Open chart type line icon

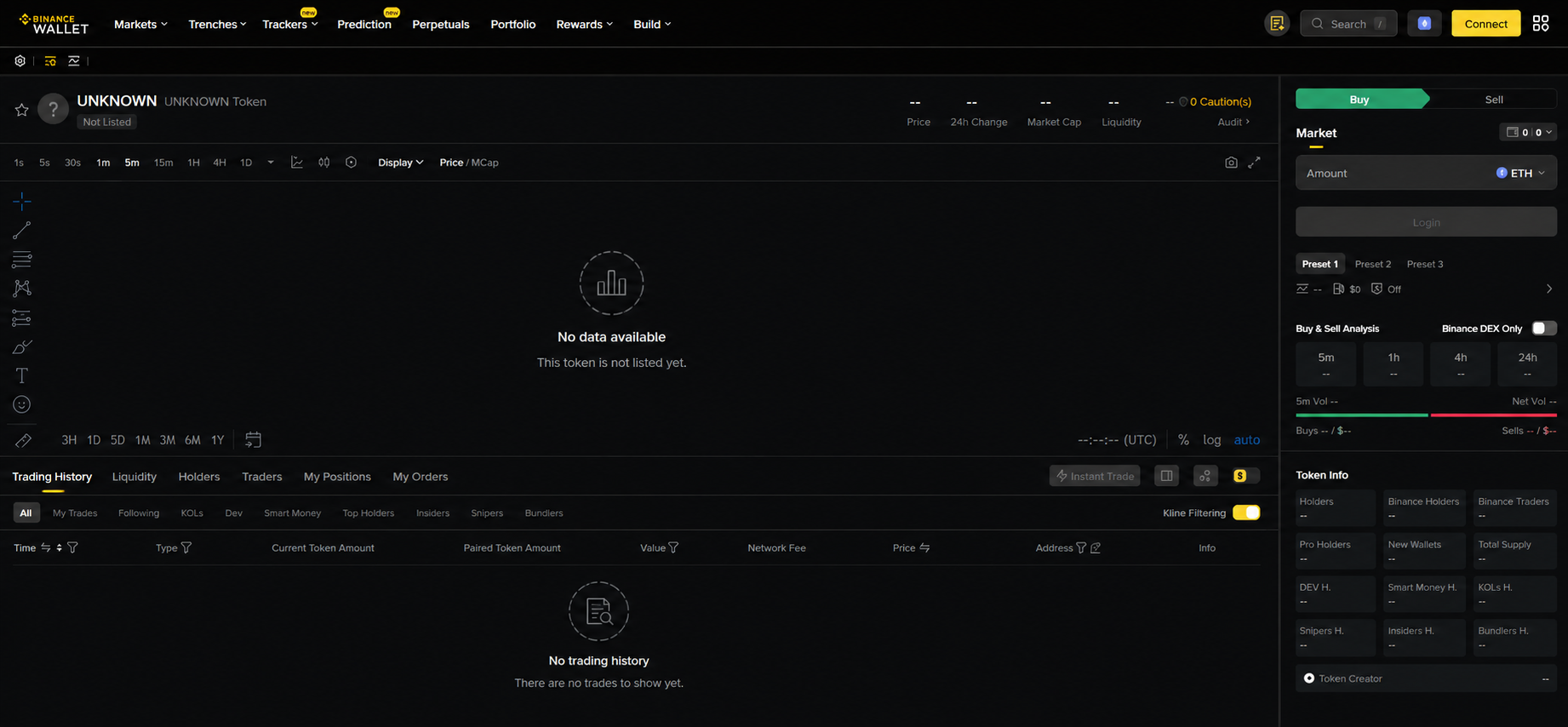coord(297,163)
